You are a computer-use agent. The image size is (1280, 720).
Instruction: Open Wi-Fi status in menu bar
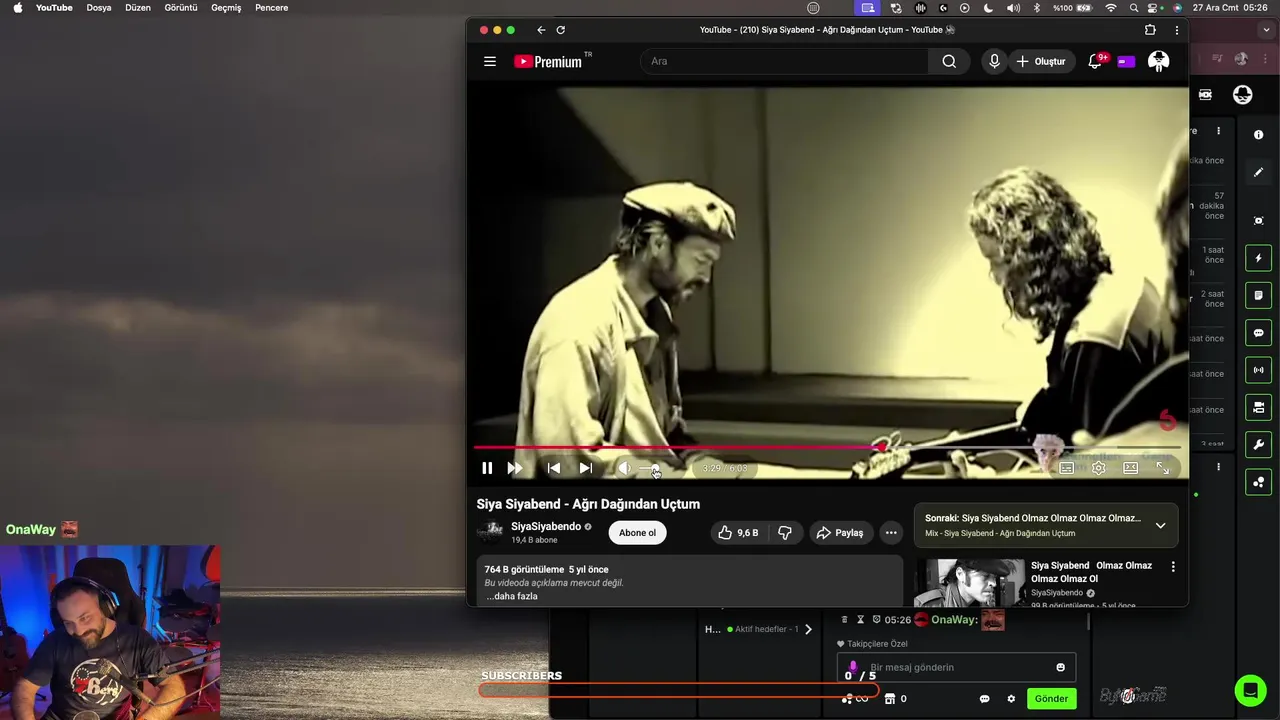1111,7
